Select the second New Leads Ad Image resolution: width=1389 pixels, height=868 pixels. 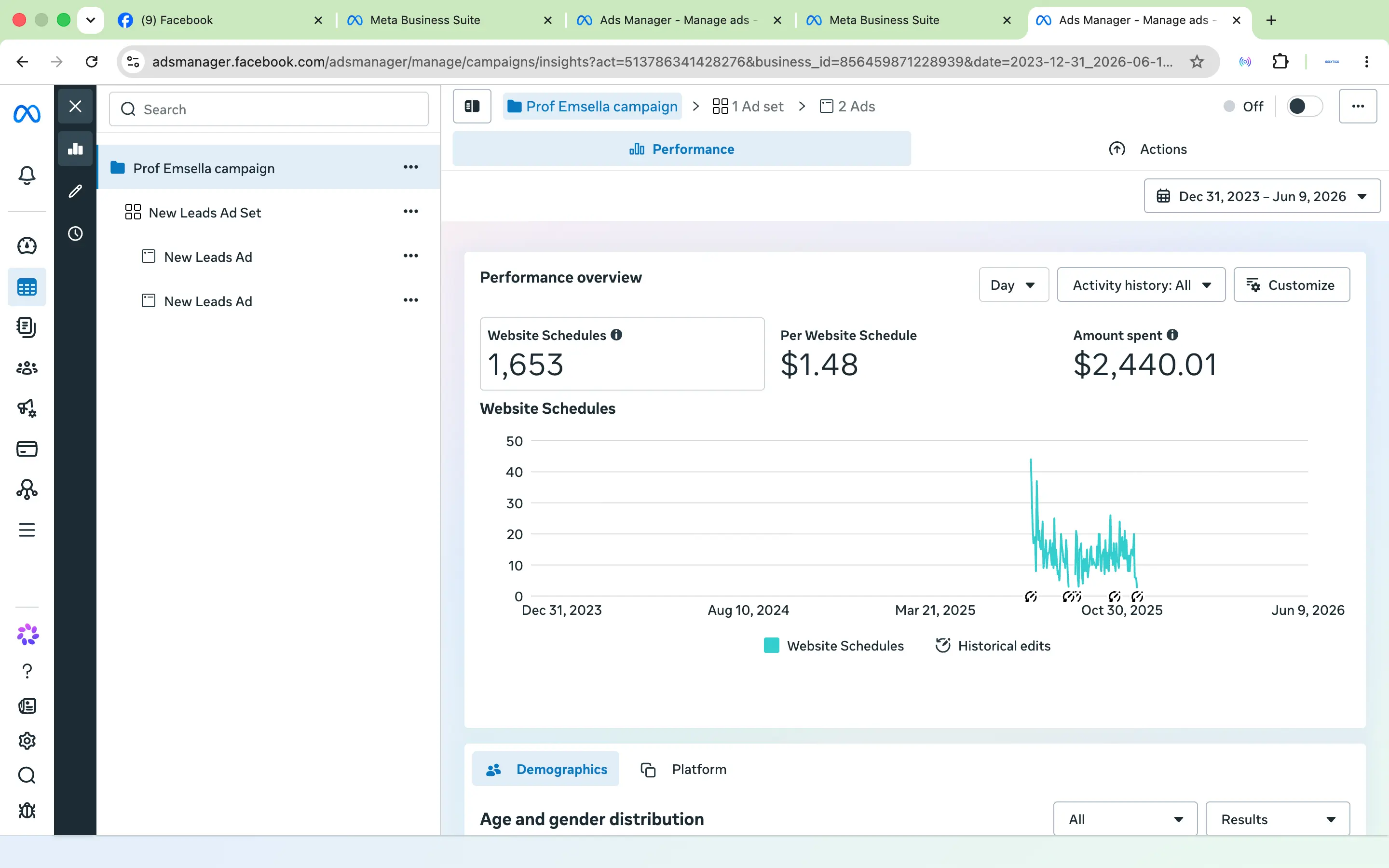pos(268,301)
